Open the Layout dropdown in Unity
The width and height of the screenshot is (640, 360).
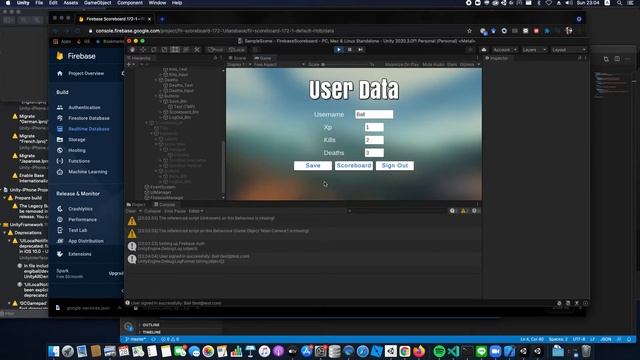tap(569, 50)
